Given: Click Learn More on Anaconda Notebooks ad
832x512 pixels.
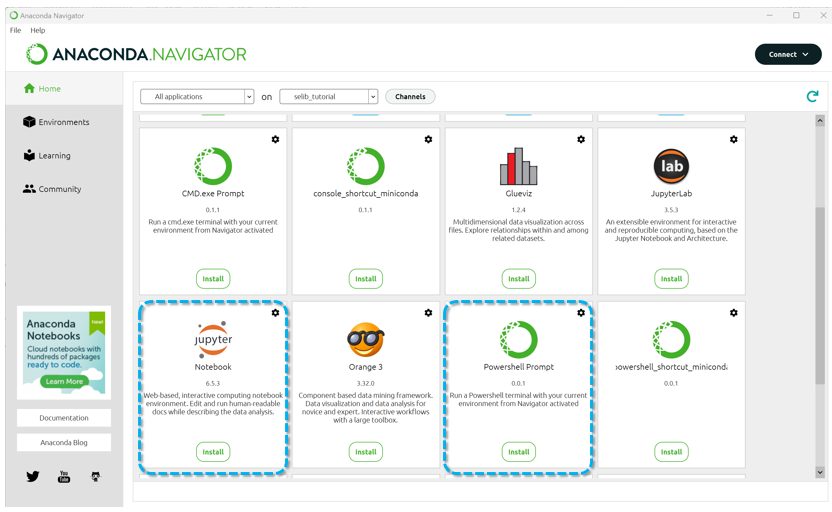Looking at the screenshot, I should (64, 381).
